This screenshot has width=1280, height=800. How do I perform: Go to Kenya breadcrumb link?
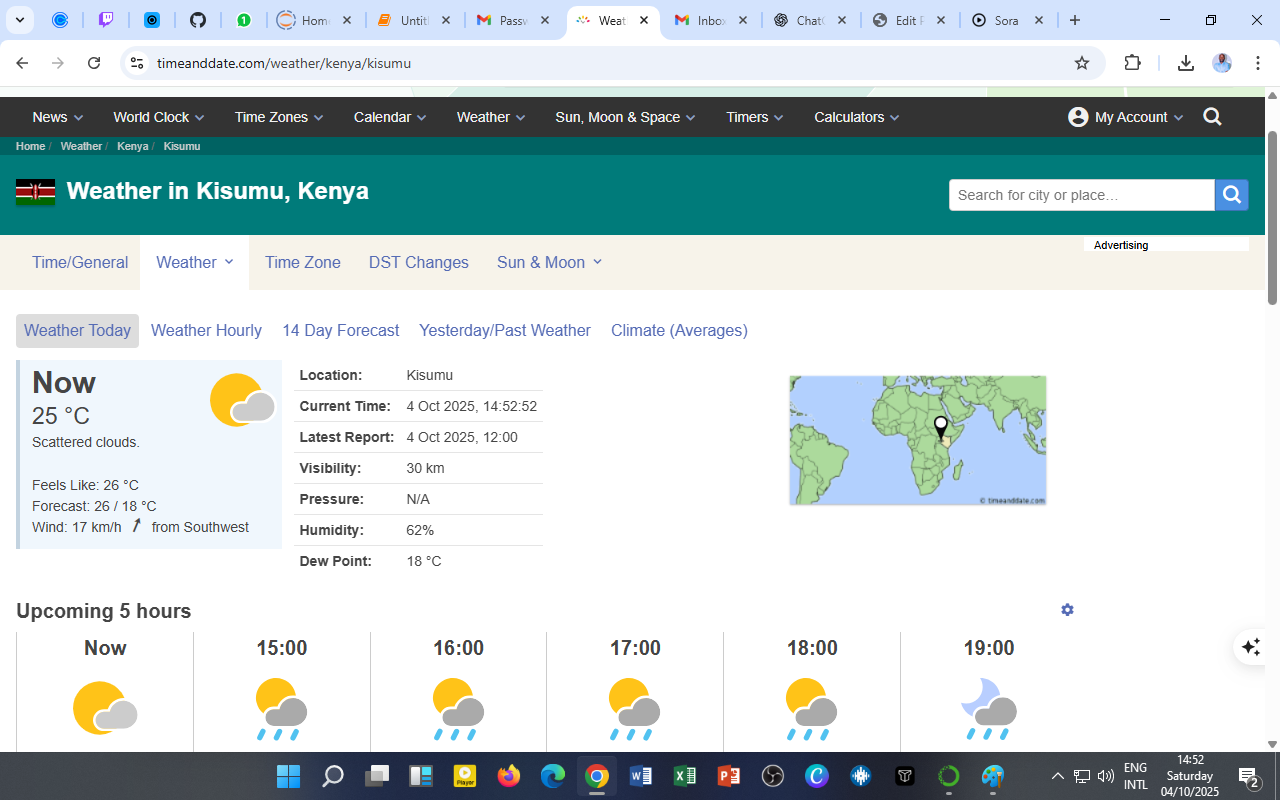[x=132, y=146]
